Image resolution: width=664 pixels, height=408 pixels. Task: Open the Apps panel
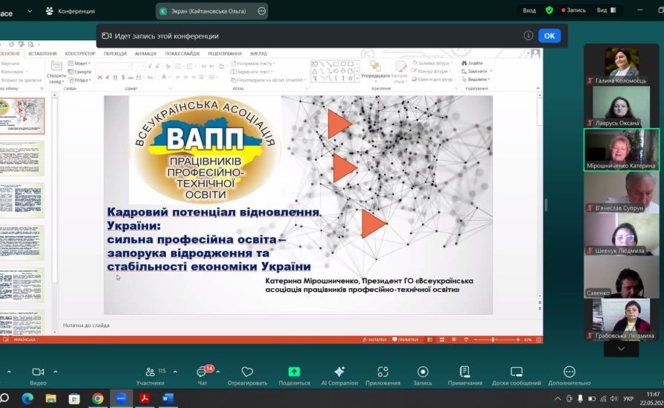383,372
